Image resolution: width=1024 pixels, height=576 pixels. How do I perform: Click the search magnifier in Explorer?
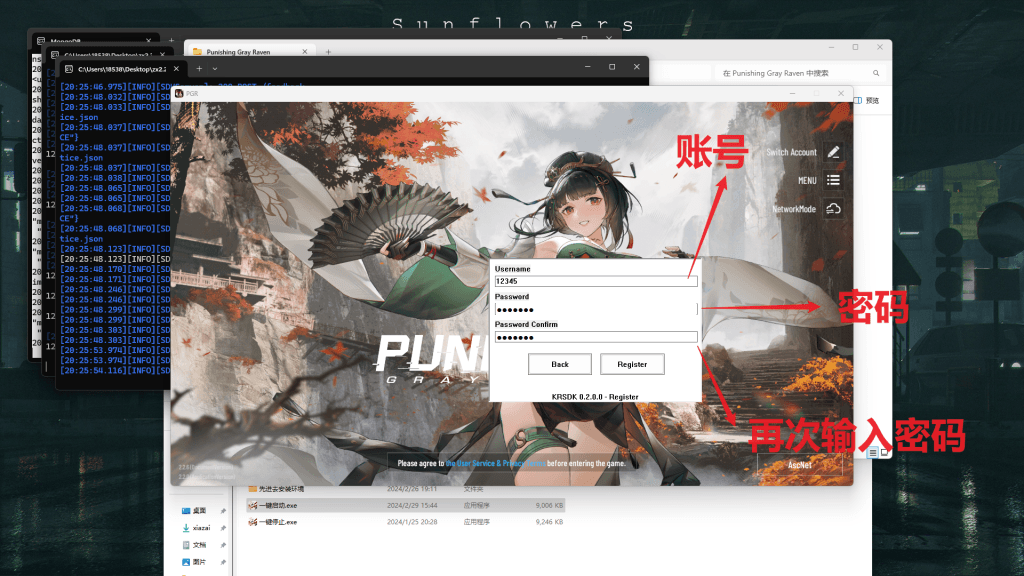(x=876, y=73)
